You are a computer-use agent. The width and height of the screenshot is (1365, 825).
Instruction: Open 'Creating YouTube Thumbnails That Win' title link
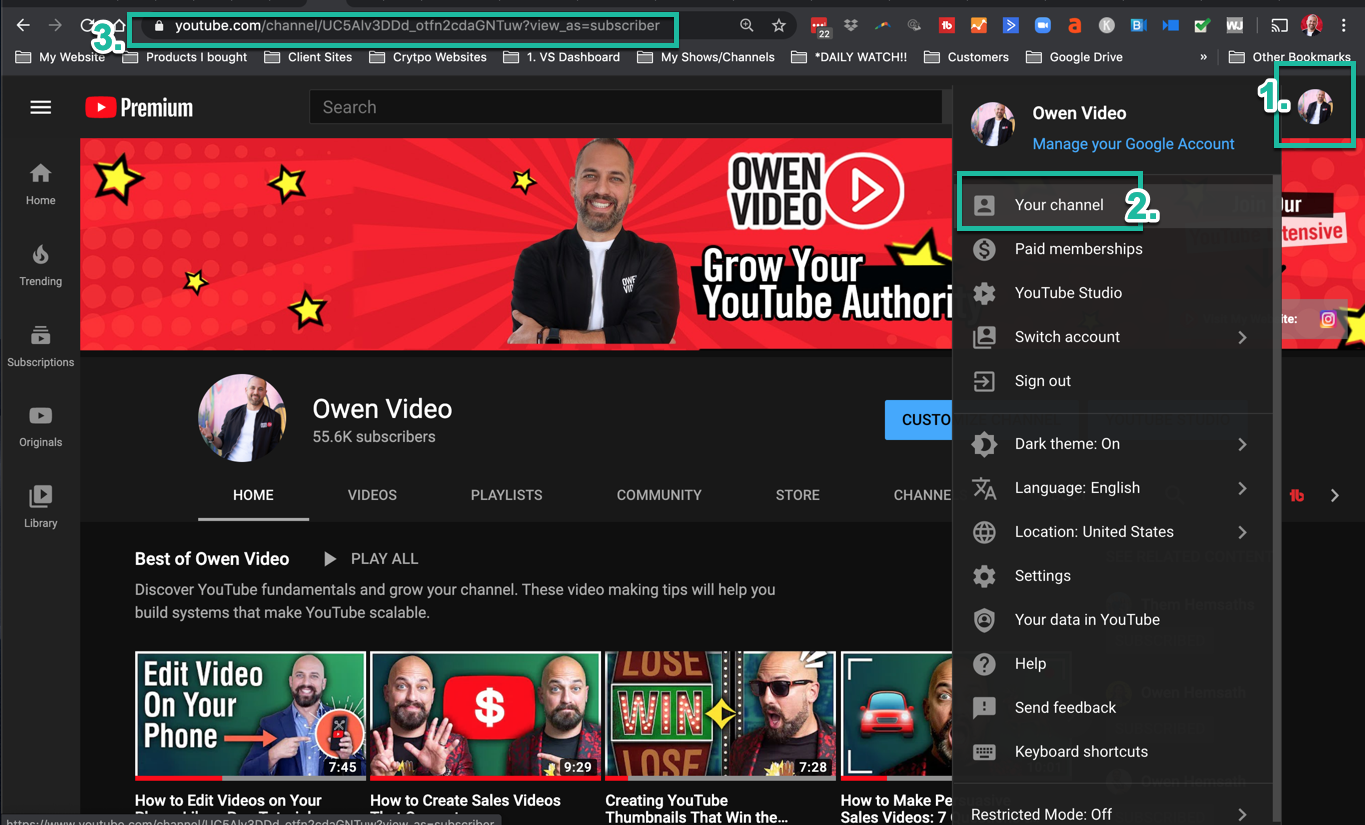click(x=697, y=809)
